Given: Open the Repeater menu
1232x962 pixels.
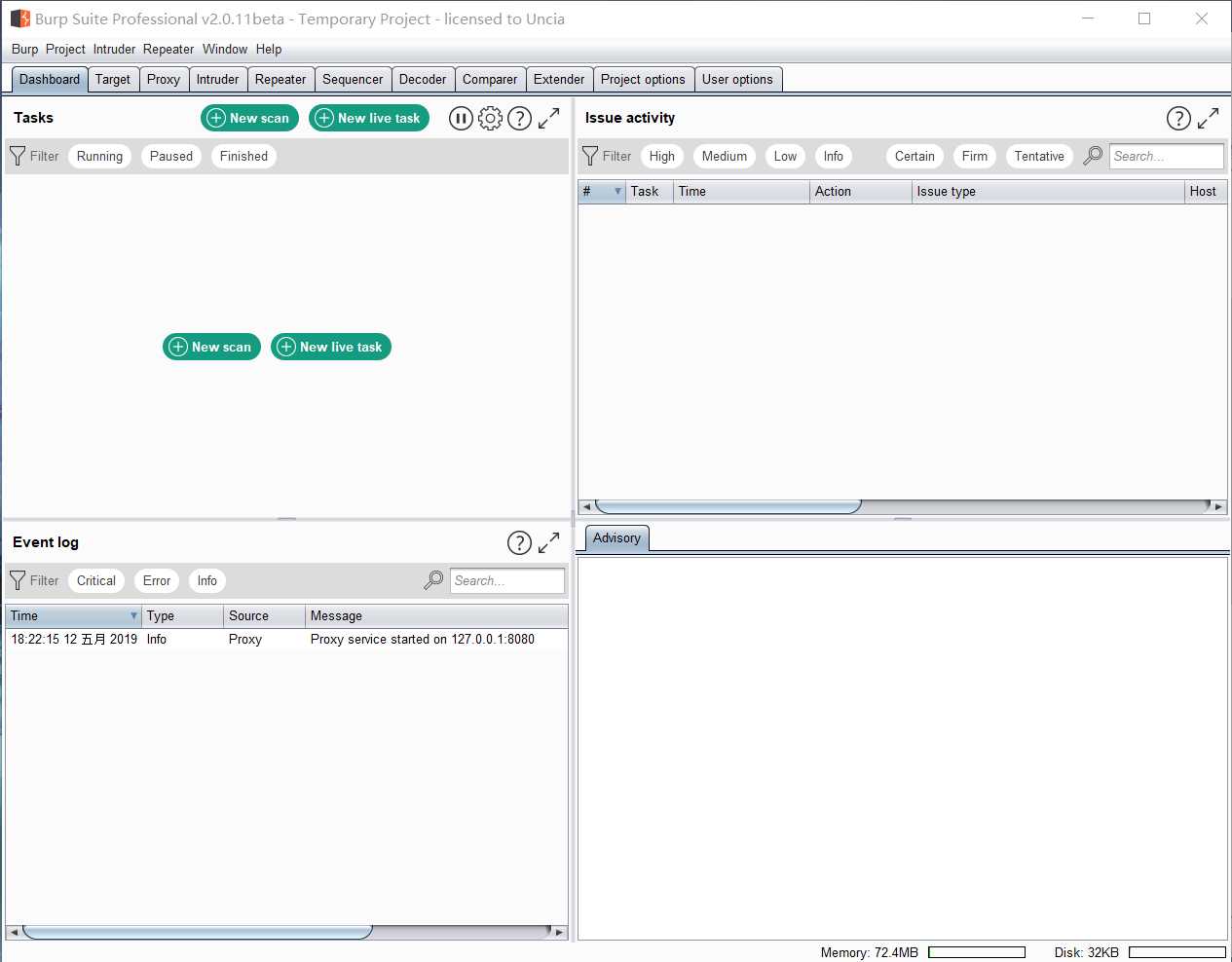Looking at the screenshot, I should 168,49.
